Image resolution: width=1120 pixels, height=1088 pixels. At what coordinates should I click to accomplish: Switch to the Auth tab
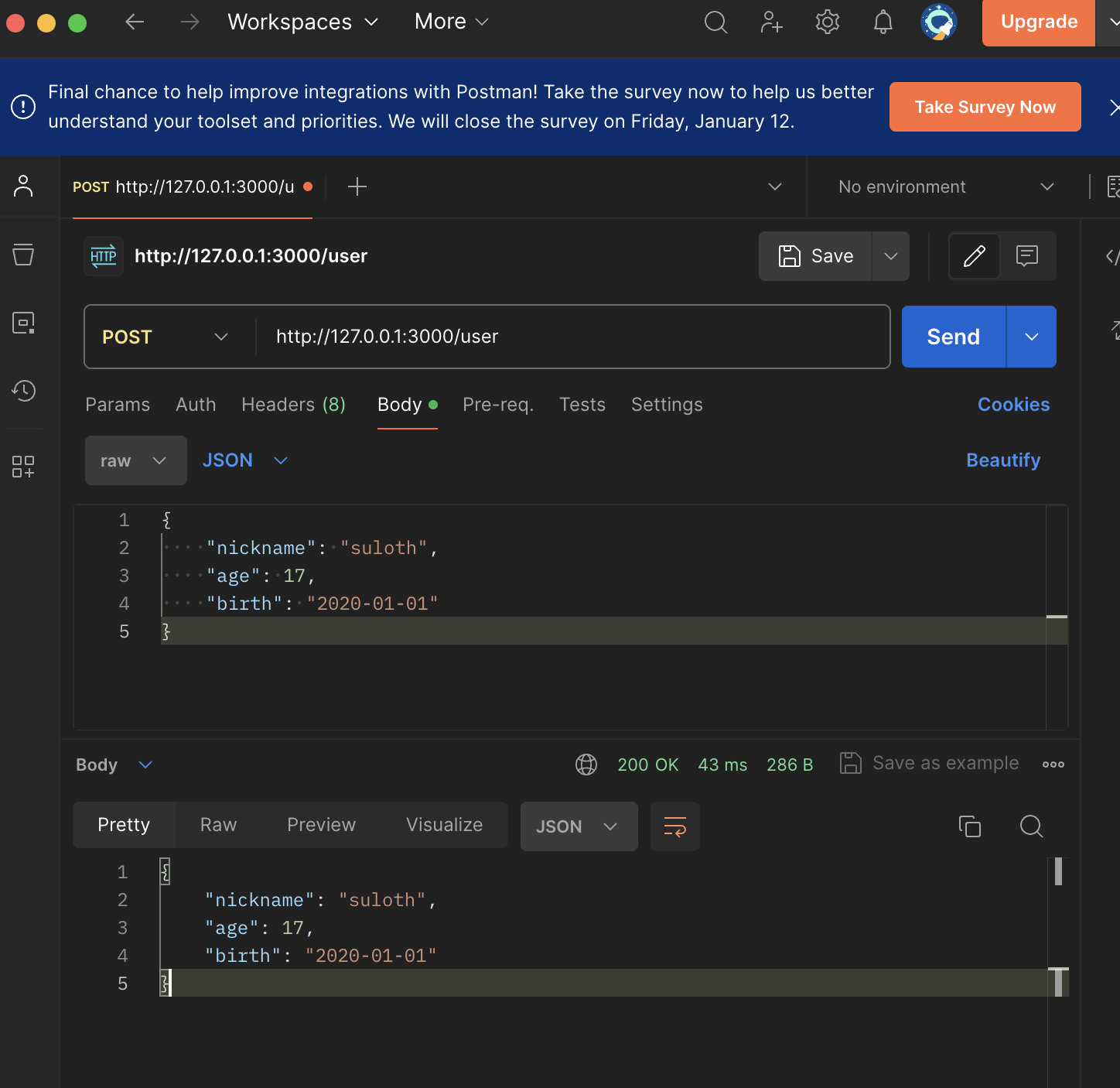(196, 405)
